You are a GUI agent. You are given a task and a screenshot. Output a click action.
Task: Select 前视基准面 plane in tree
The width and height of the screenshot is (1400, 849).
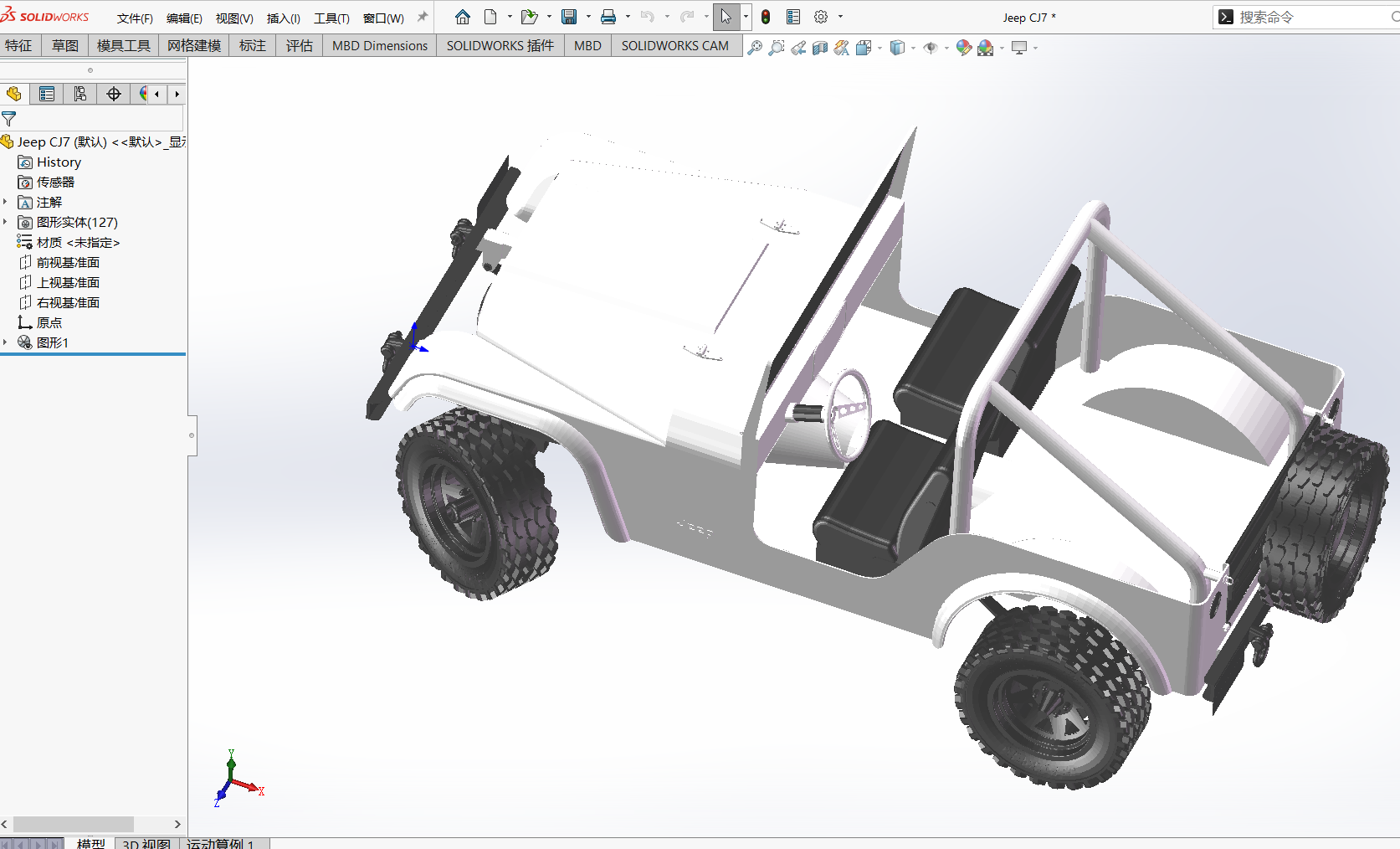(x=59, y=262)
